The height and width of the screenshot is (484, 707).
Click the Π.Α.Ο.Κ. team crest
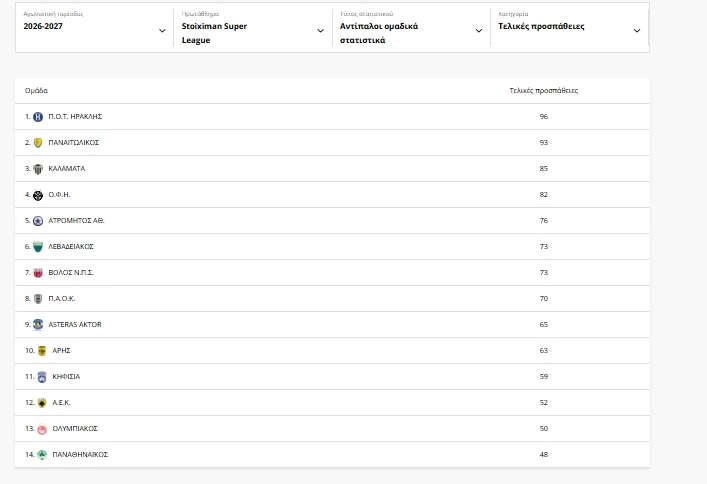(x=38, y=299)
